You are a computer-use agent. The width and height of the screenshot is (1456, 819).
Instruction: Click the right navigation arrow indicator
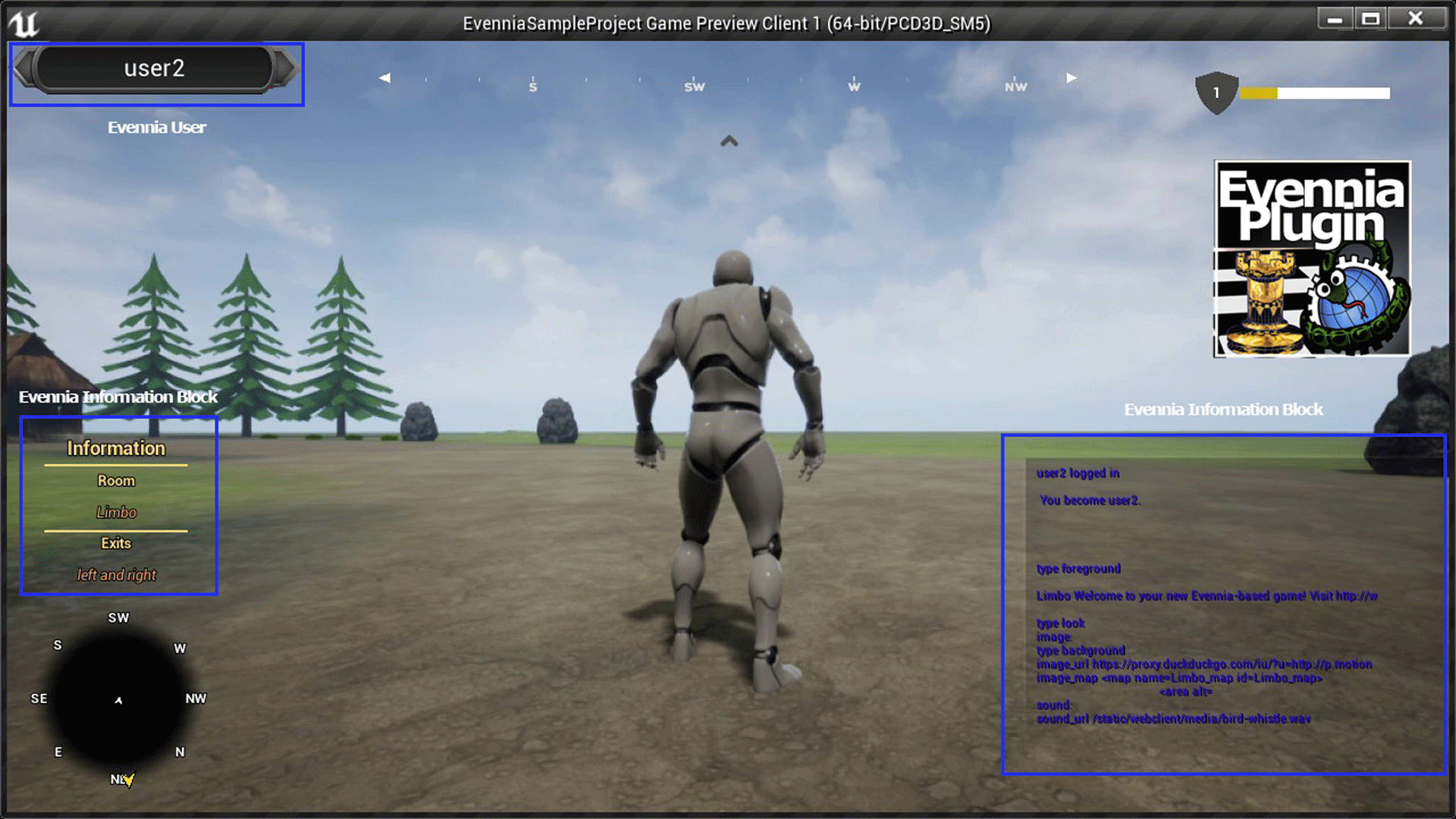(x=1069, y=78)
